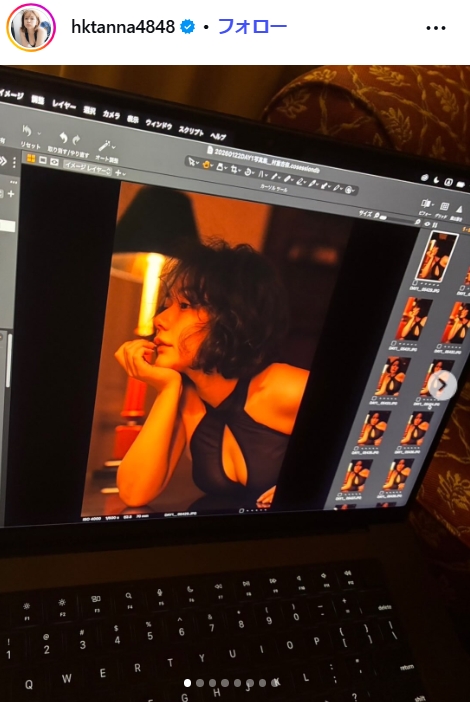The image size is (470, 702).
Task: Expand the pan hand tool dropdown arrow
Action: click(x=212, y=166)
